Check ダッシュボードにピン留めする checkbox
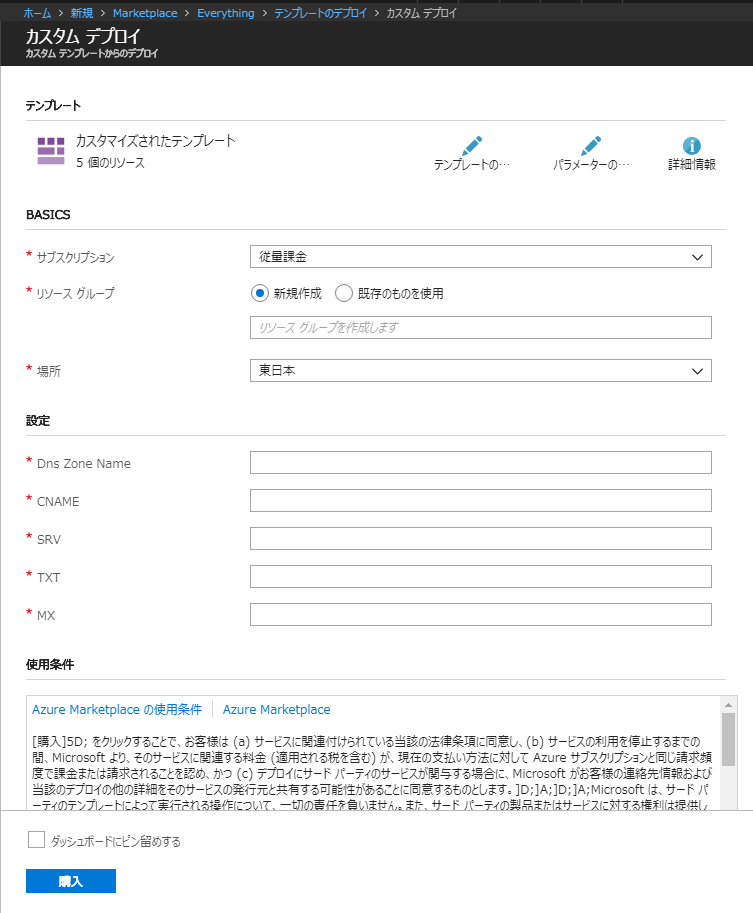The height and width of the screenshot is (913, 753). (36, 840)
